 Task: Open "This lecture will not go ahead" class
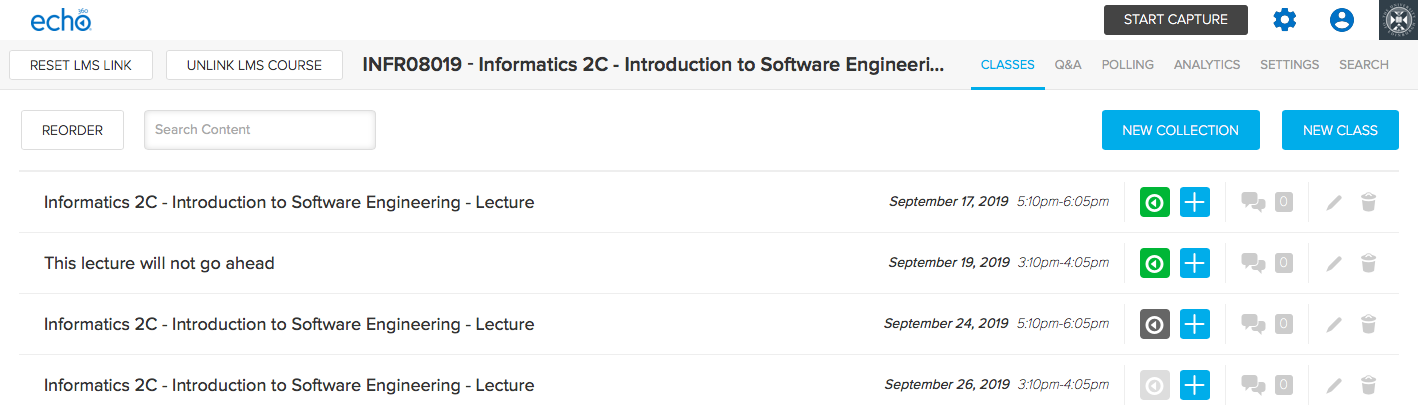(x=159, y=263)
